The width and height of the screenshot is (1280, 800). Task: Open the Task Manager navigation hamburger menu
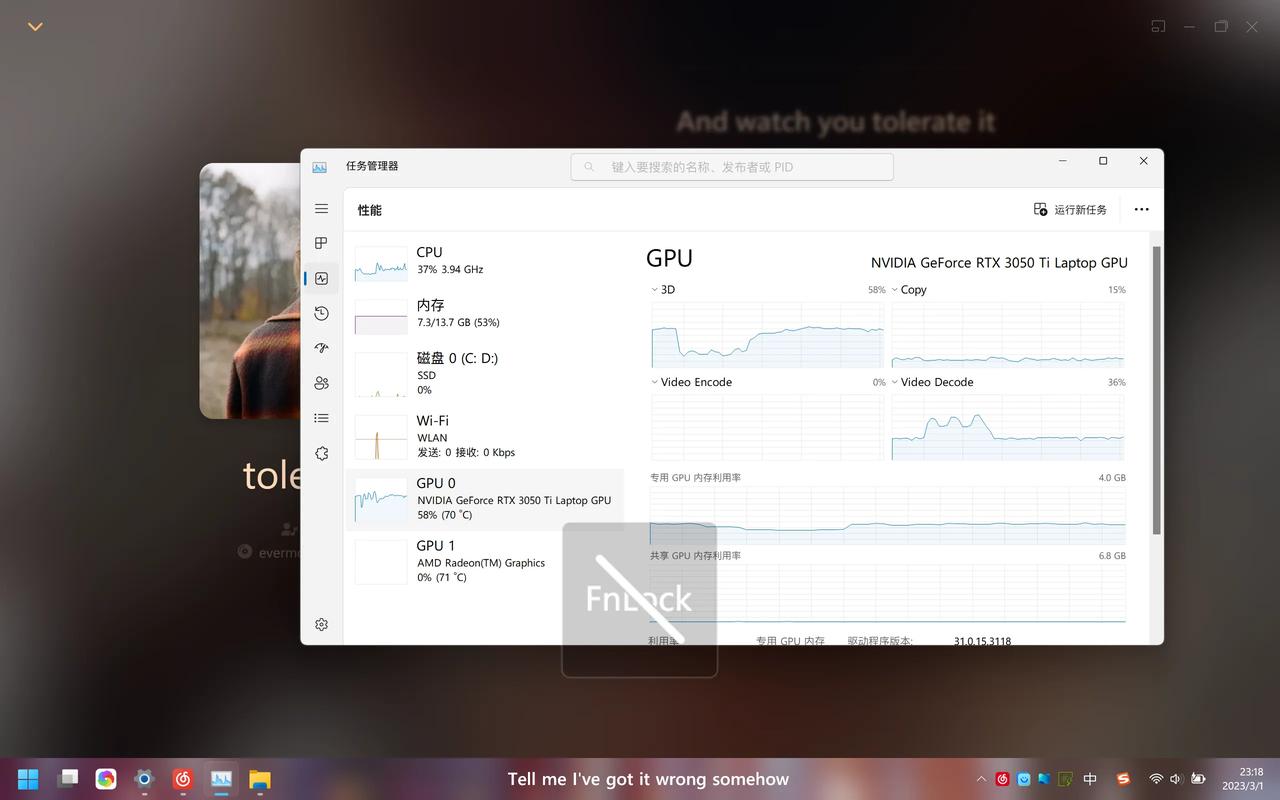[x=321, y=209]
